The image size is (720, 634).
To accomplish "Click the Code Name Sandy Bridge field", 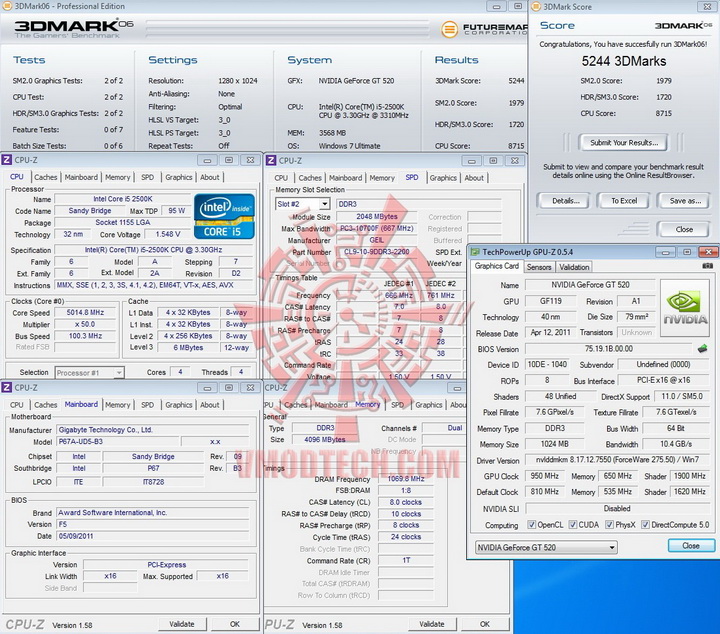I will [x=90, y=211].
